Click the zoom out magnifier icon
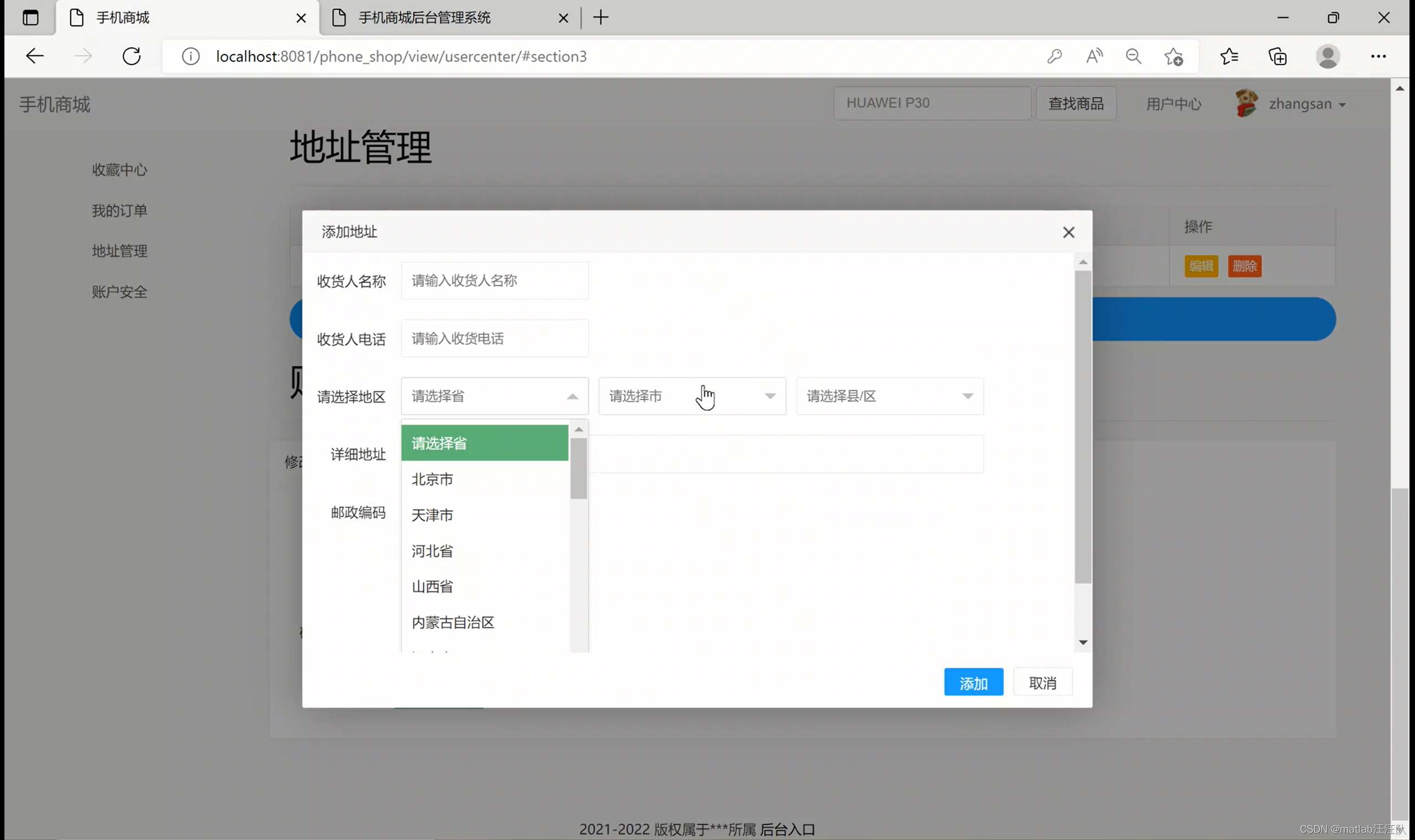This screenshot has height=840, width=1415. 1133,56
